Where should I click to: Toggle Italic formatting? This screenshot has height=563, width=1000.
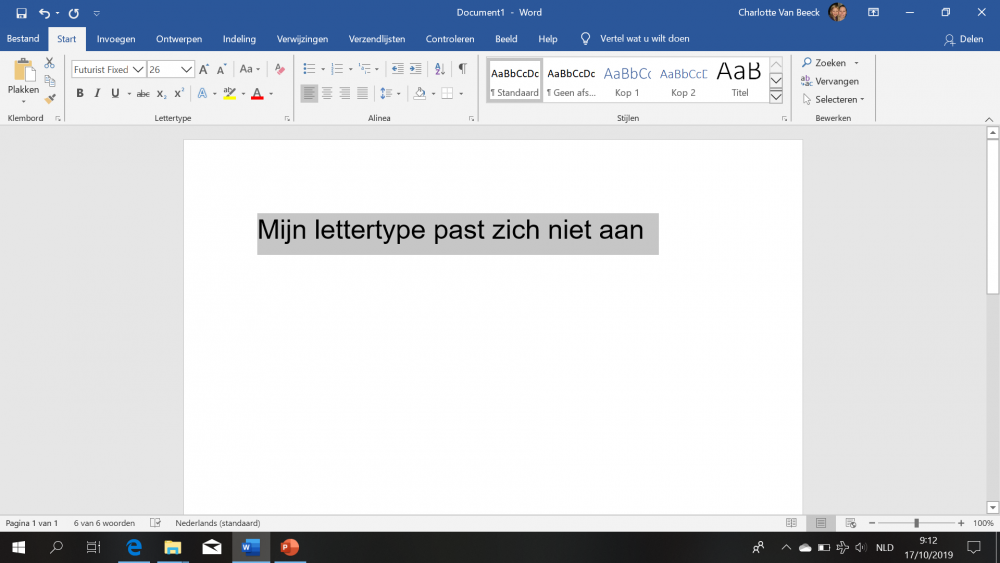[97, 93]
